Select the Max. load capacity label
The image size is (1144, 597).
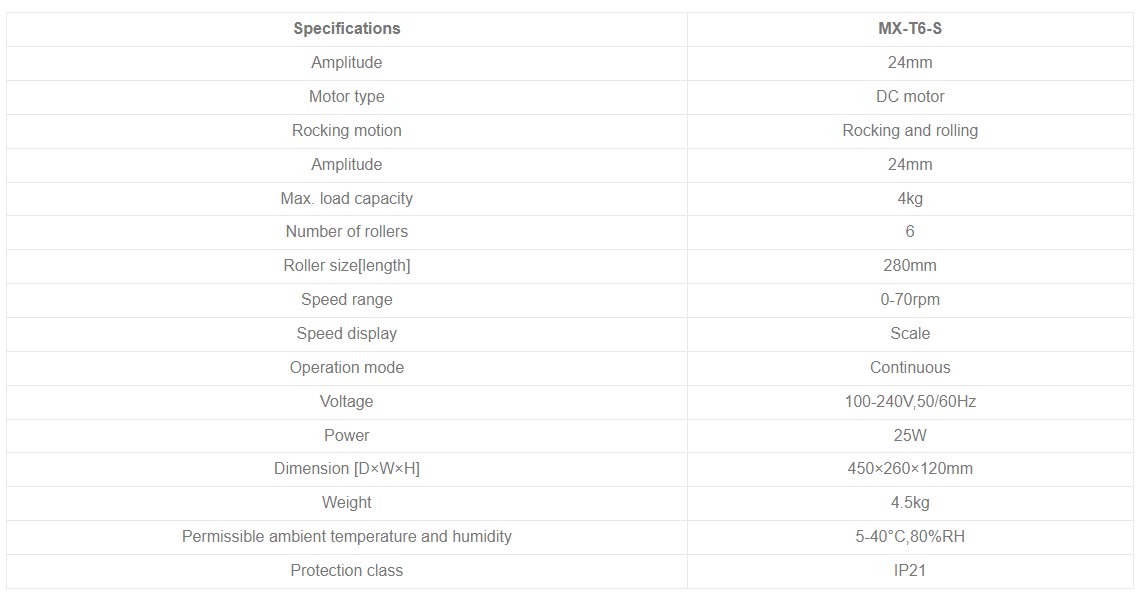click(x=346, y=198)
